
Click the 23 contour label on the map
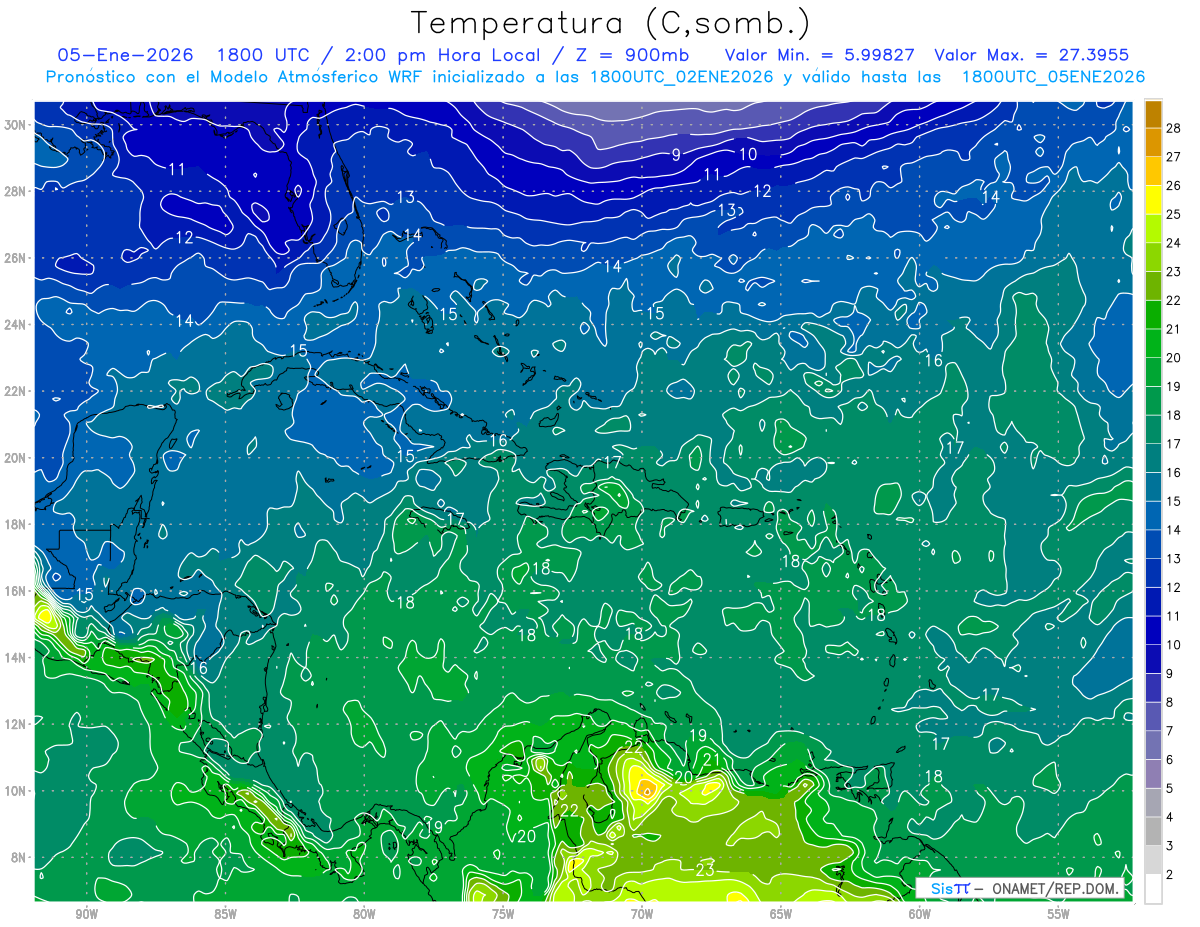point(705,869)
